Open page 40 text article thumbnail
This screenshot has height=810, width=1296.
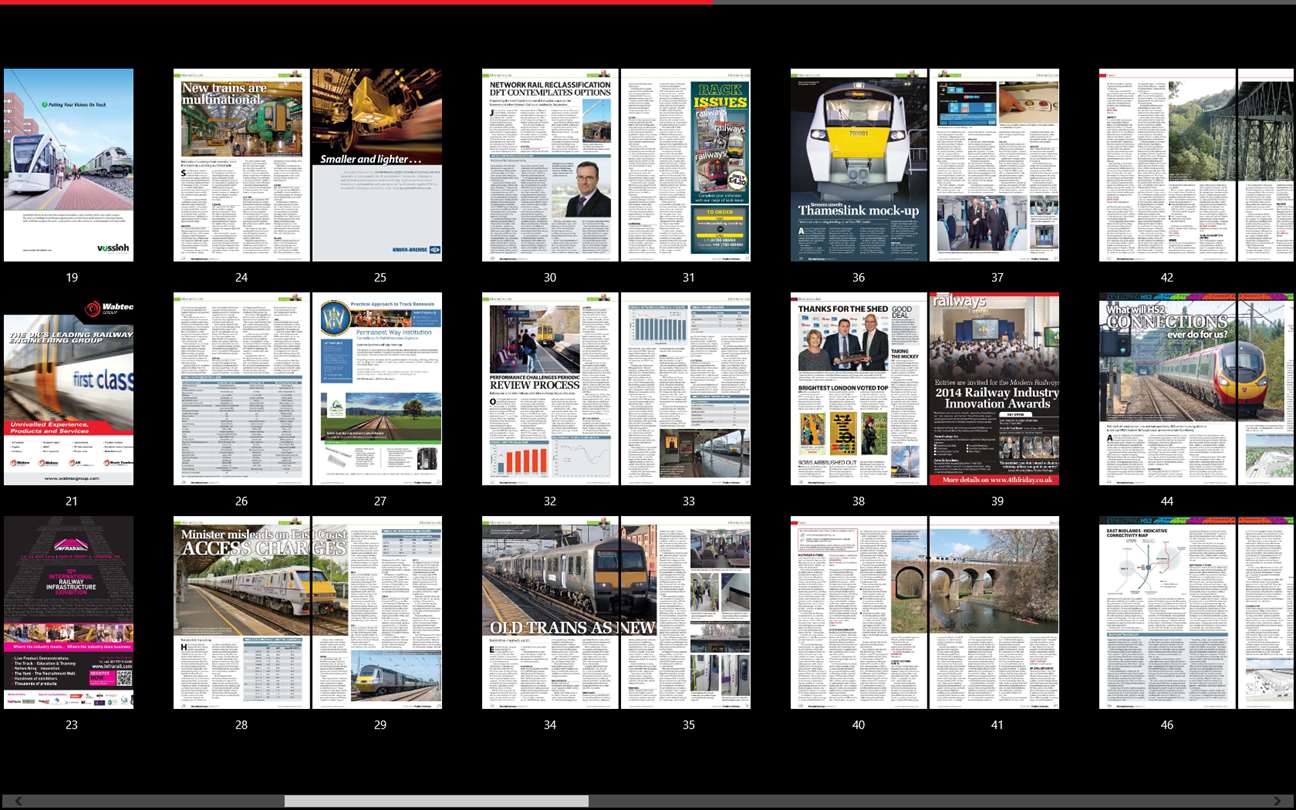click(x=859, y=613)
